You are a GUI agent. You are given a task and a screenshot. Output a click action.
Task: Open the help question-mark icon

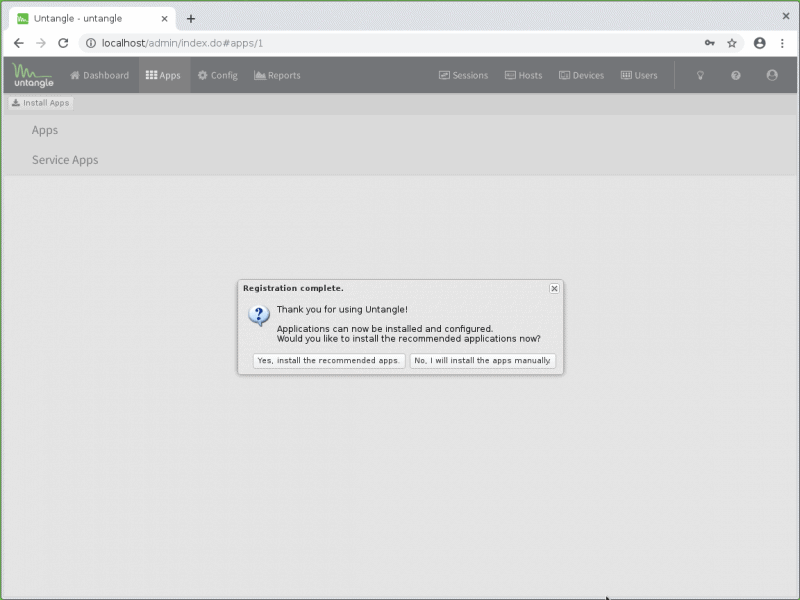pyautogui.click(x=736, y=74)
